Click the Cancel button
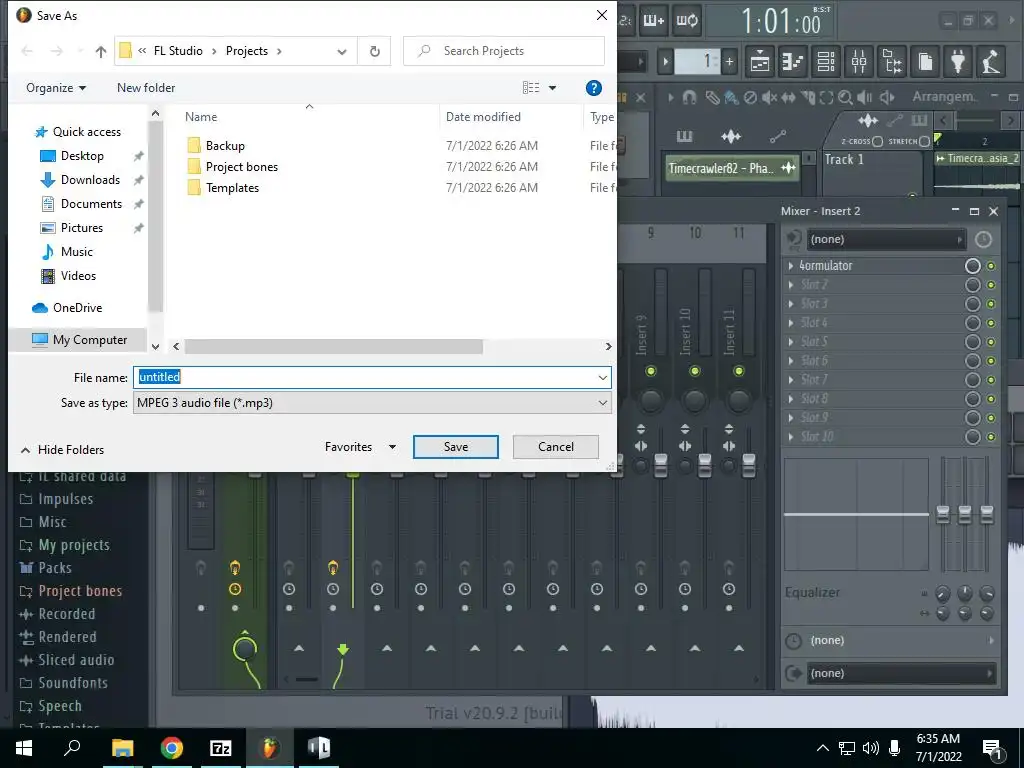Image resolution: width=1024 pixels, height=768 pixels. [556, 447]
